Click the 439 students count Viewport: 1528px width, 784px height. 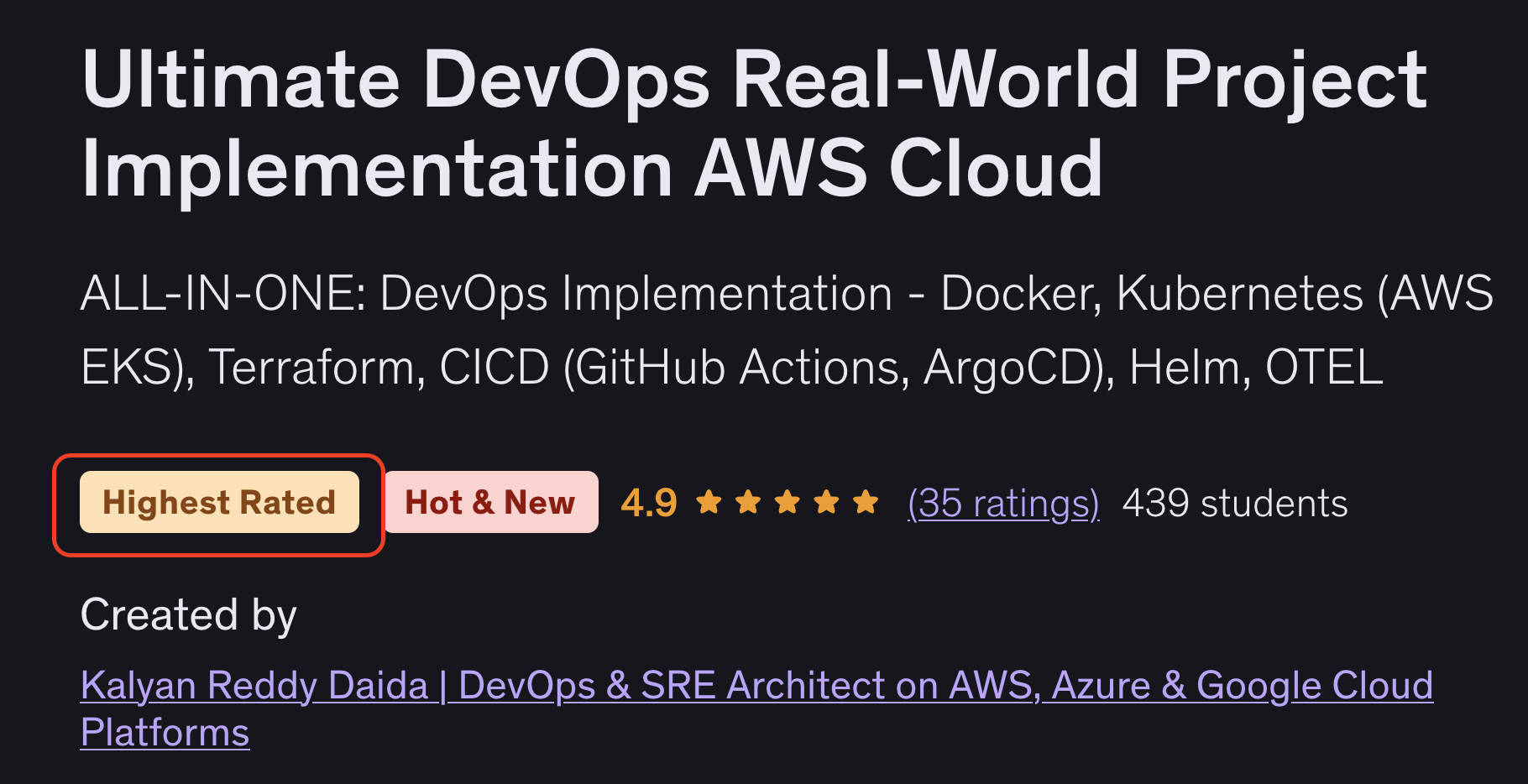coord(1235,503)
